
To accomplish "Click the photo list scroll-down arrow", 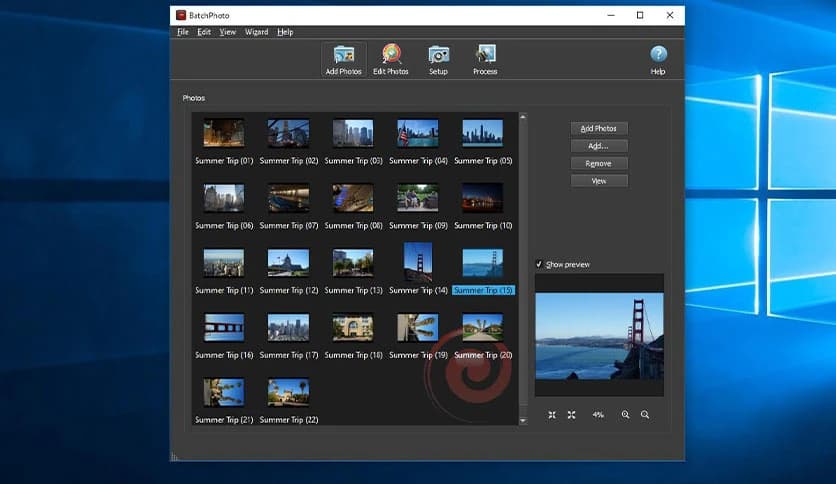I will [x=522, y=421].
